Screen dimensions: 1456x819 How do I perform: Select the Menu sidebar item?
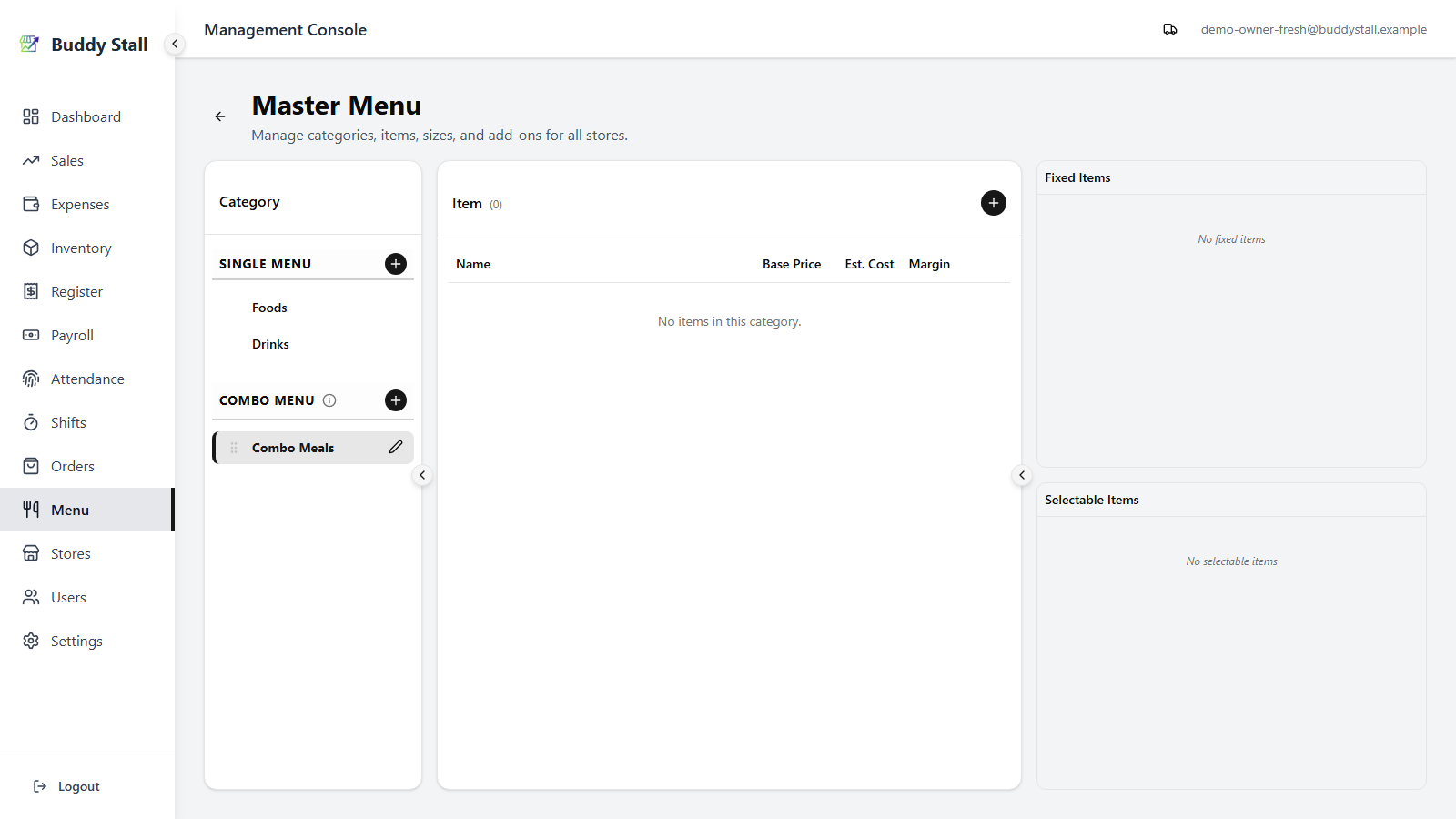point(86,510)
